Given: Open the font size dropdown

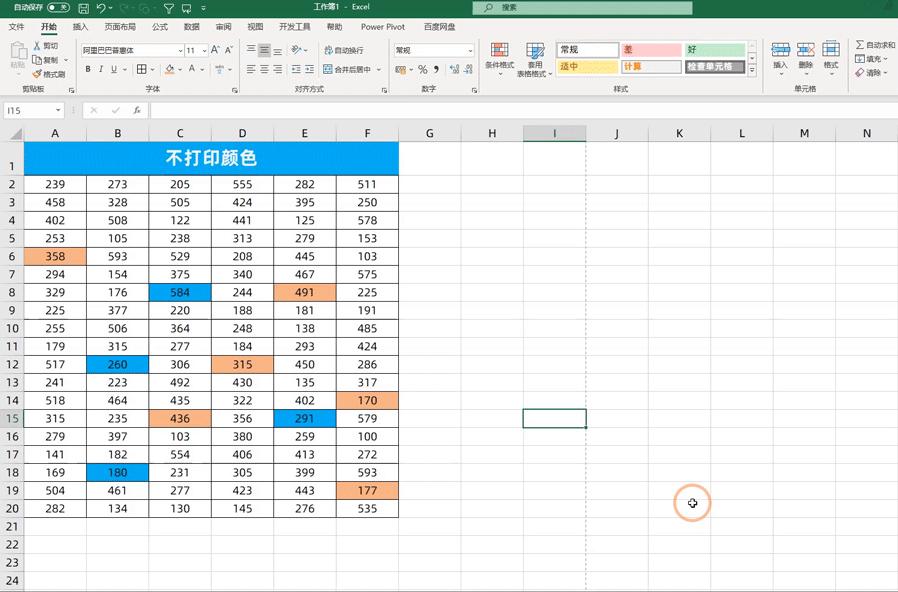Looking at the screenshot, I should [203, 49].
